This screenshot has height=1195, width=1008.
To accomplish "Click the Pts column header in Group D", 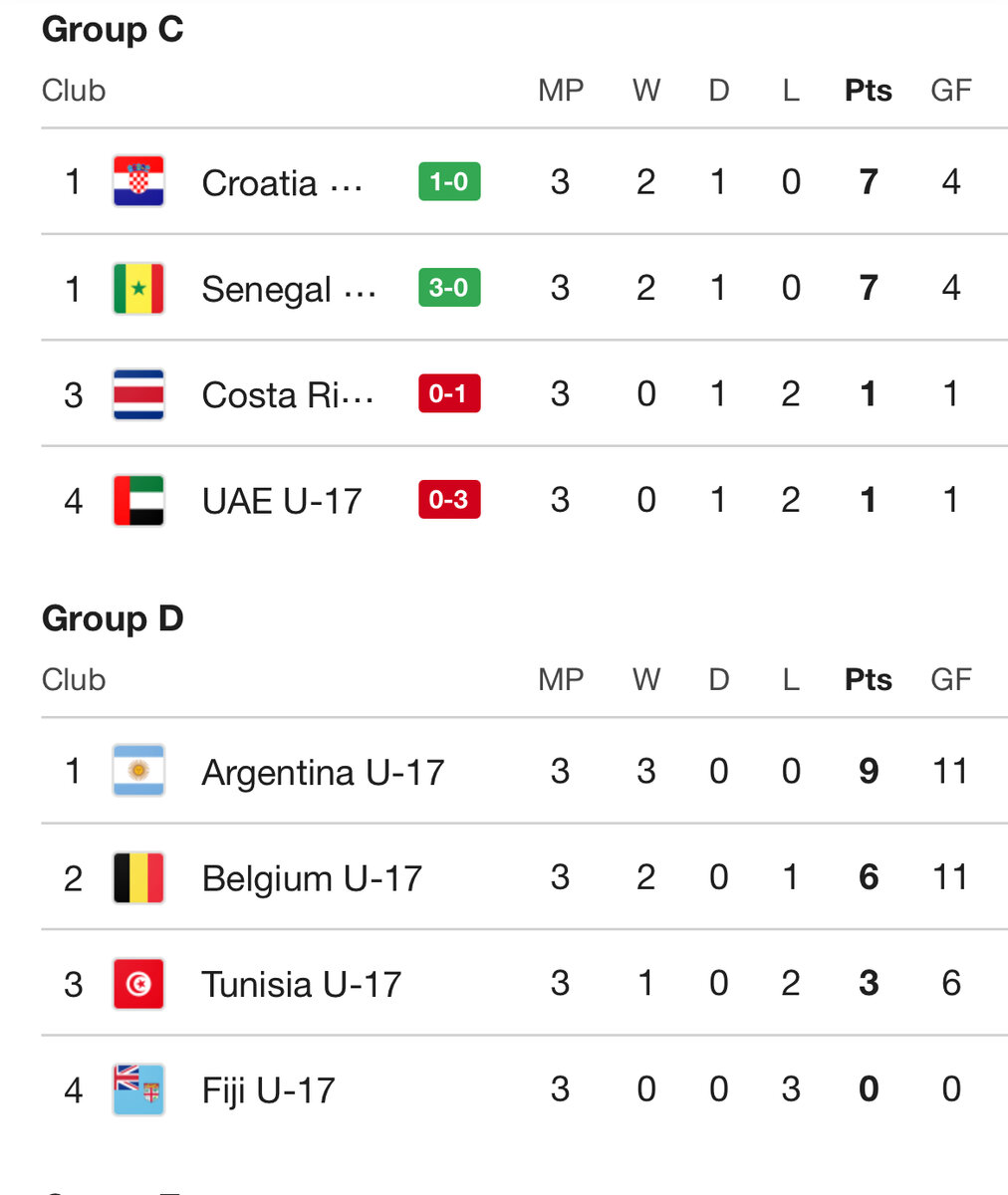I will tap(868, 680).
